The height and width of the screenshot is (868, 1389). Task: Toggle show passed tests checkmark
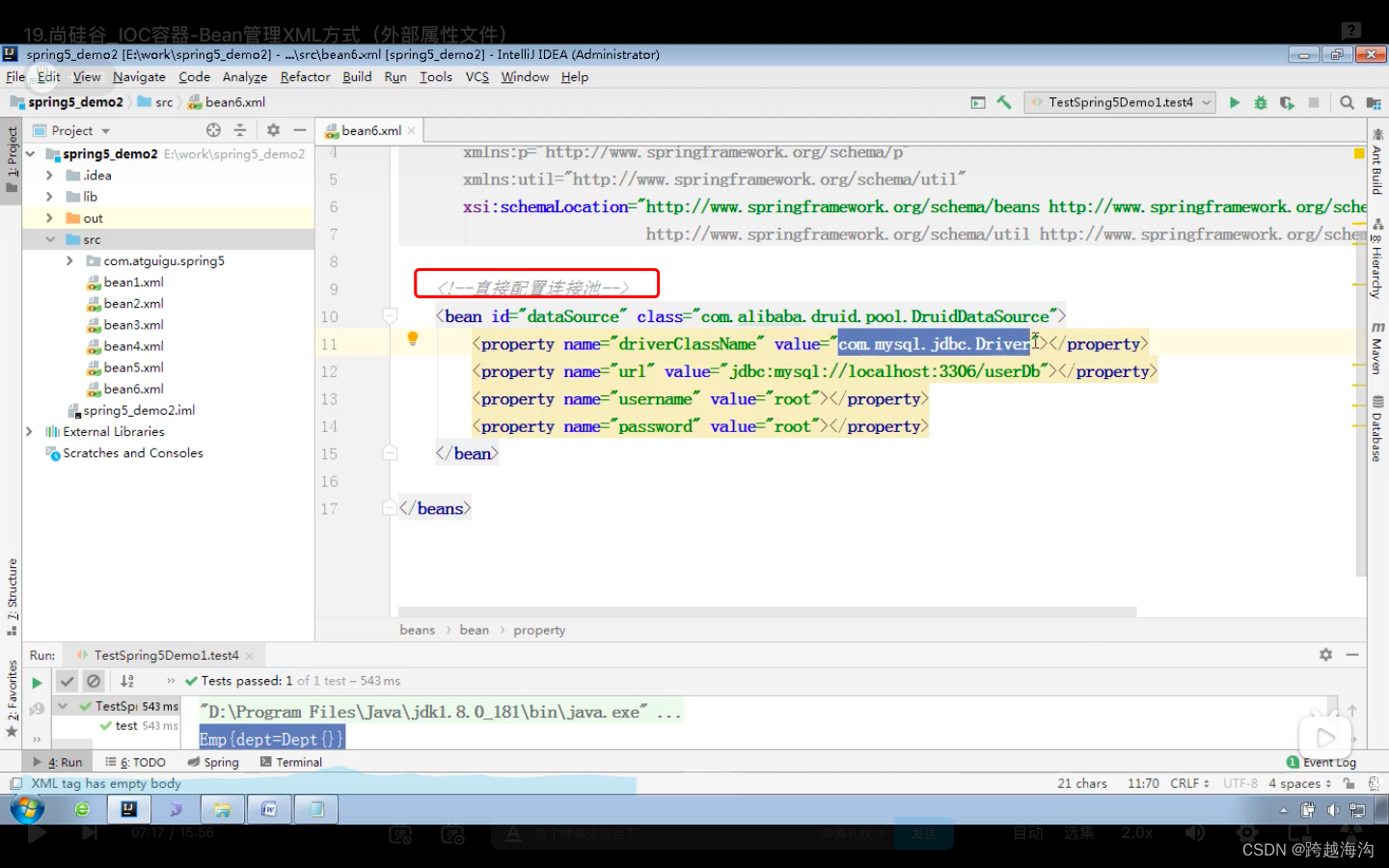tap(67, 681)
